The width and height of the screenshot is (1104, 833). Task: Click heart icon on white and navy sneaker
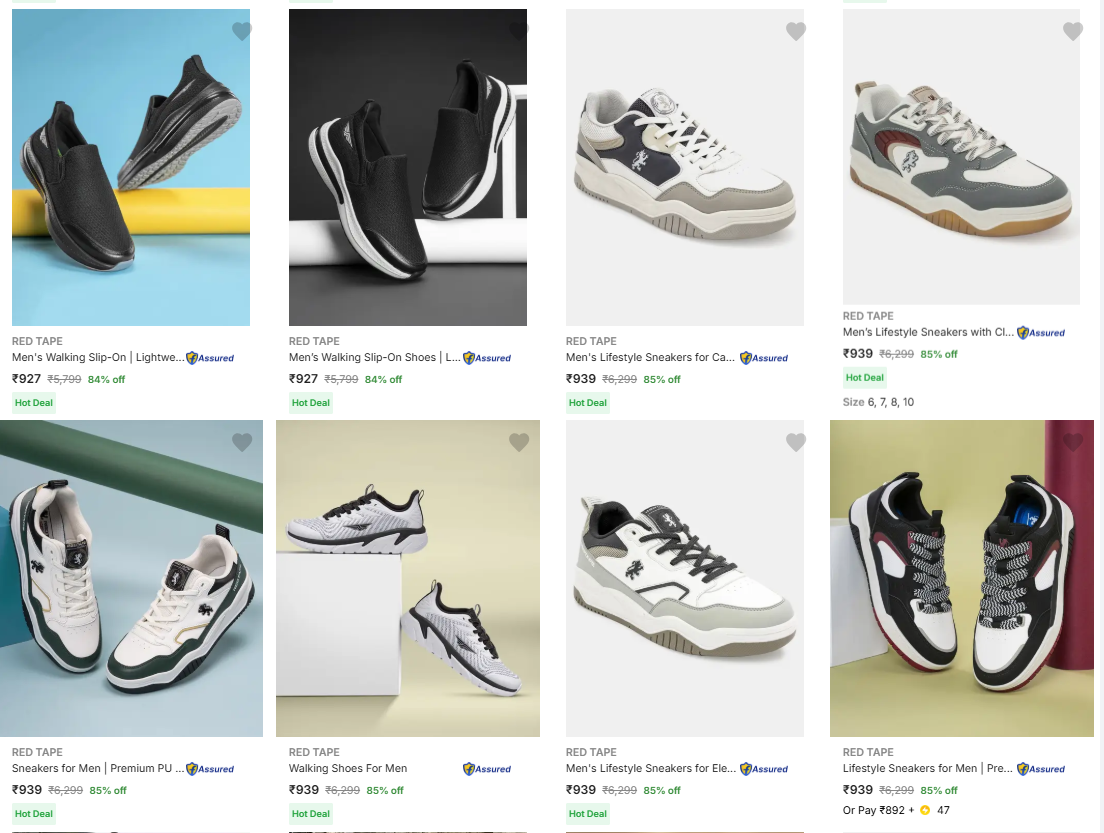796,32
